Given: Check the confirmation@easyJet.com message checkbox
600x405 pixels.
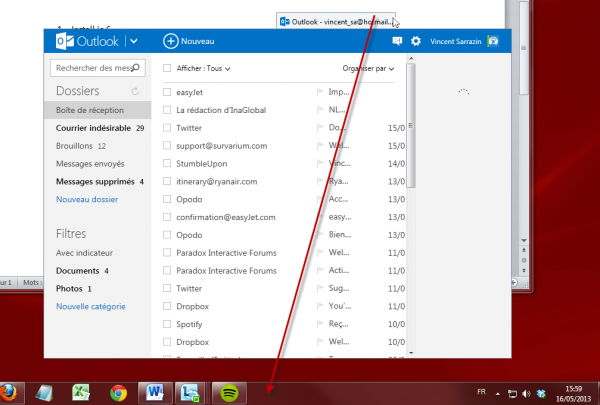Looking at the screenshot, I should [x=167, y=217].
